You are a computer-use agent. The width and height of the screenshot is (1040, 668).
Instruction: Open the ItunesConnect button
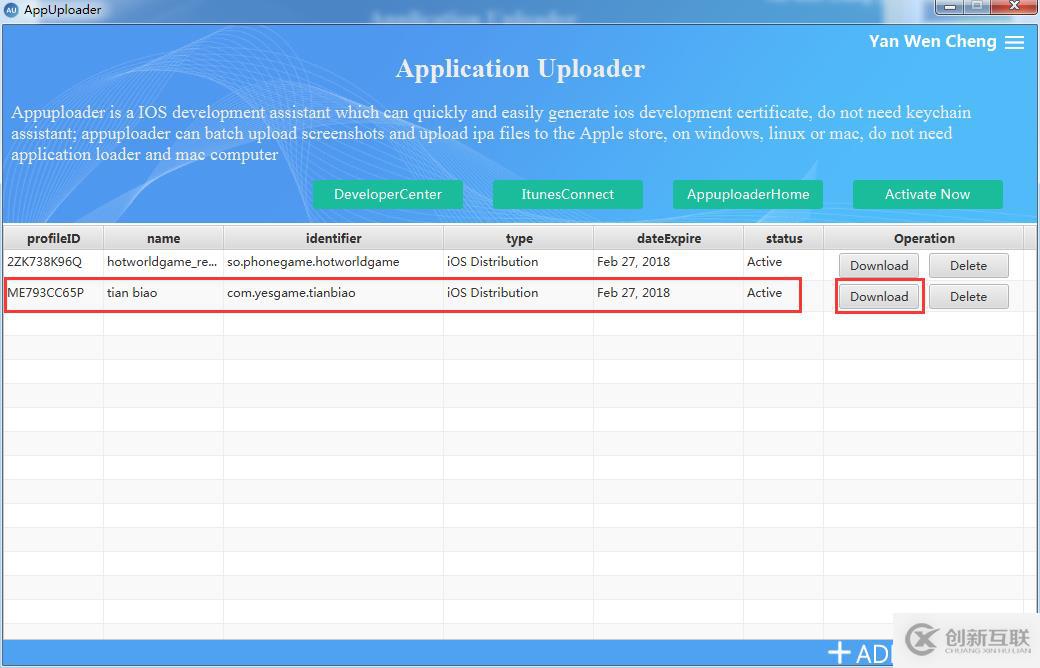tap(567, 194)
